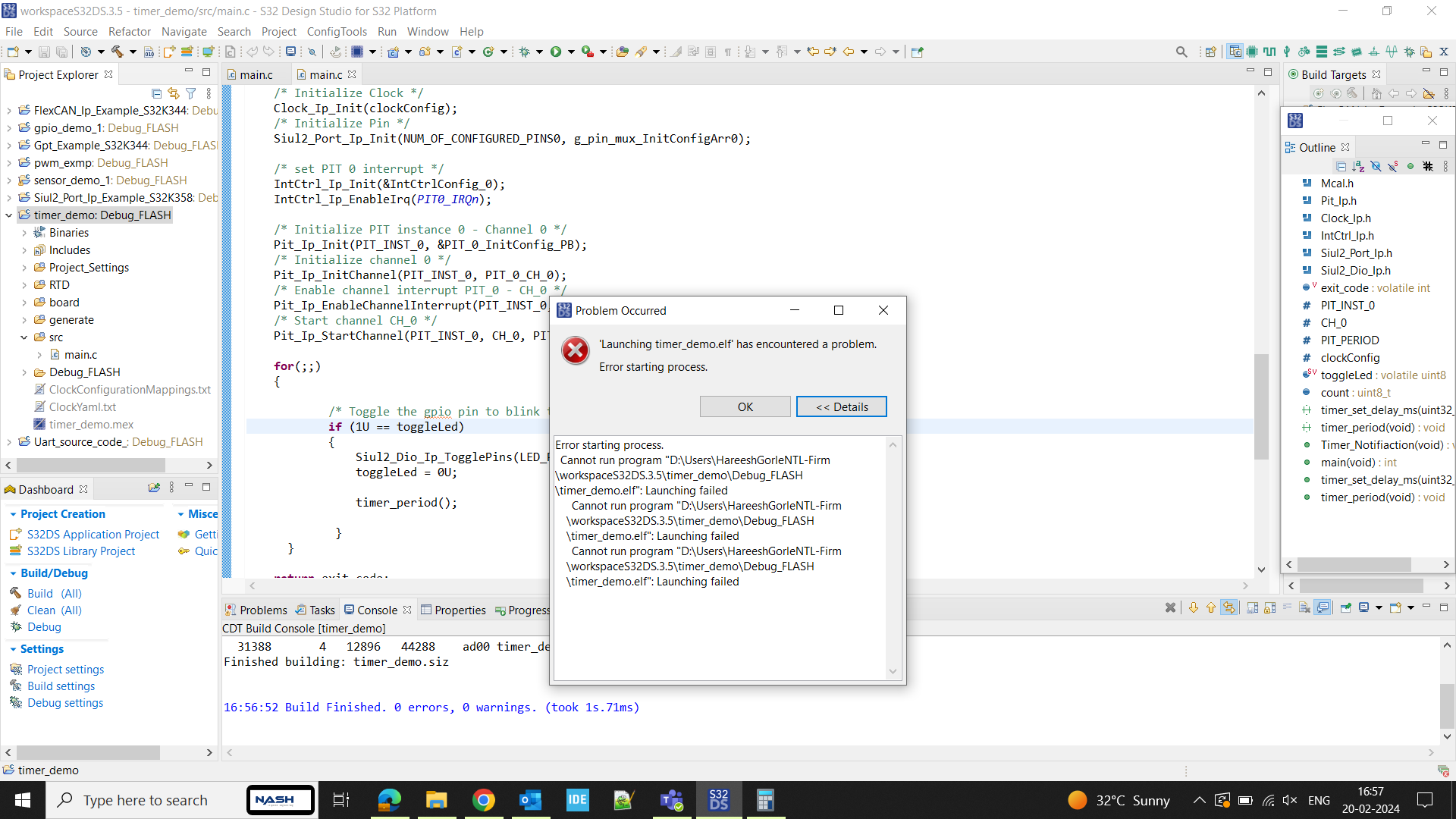Click the Save All icon in toolbar
The height and width of the screenshot is (819, 1456).
[61, 52]
